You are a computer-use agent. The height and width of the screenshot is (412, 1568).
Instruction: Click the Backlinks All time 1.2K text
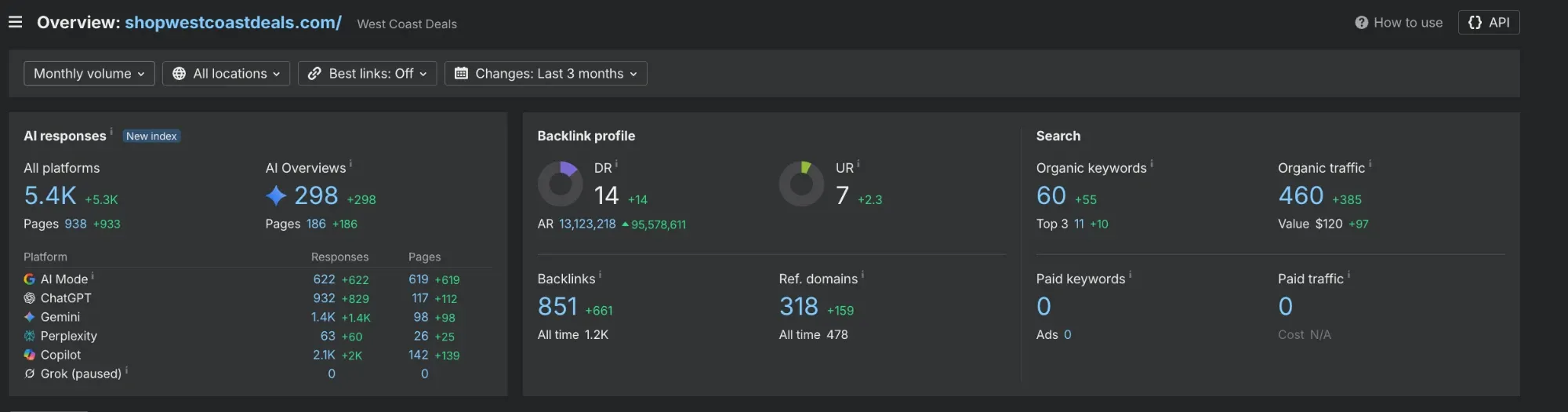573,334
